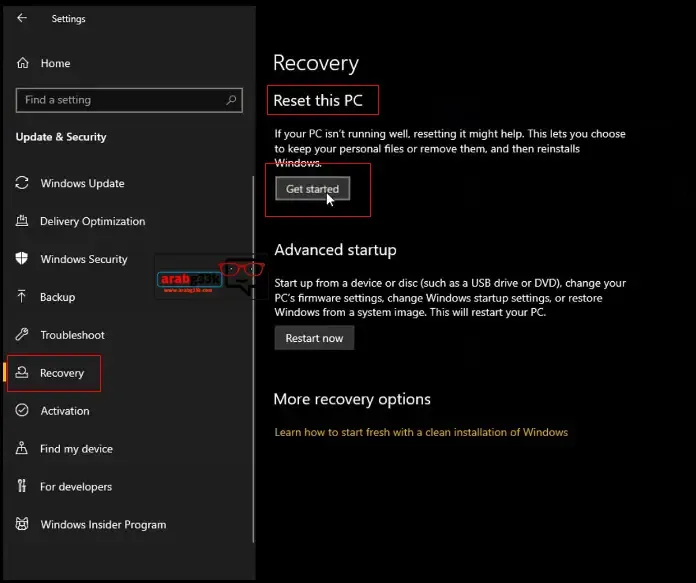Go back using the Settings arrow
696x583 pixels.
pyautogui.click(x=22, y=18)
